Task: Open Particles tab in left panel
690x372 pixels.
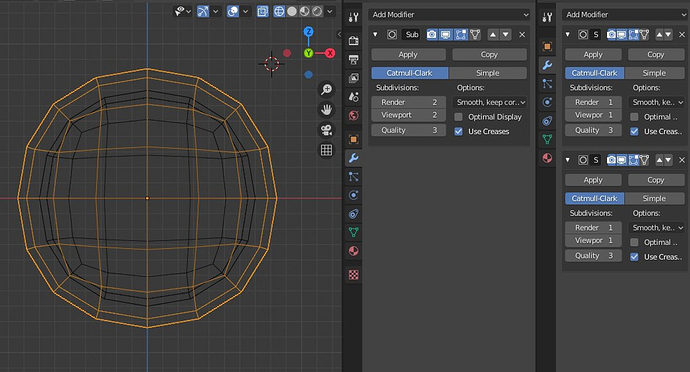Action: [353, 177]
